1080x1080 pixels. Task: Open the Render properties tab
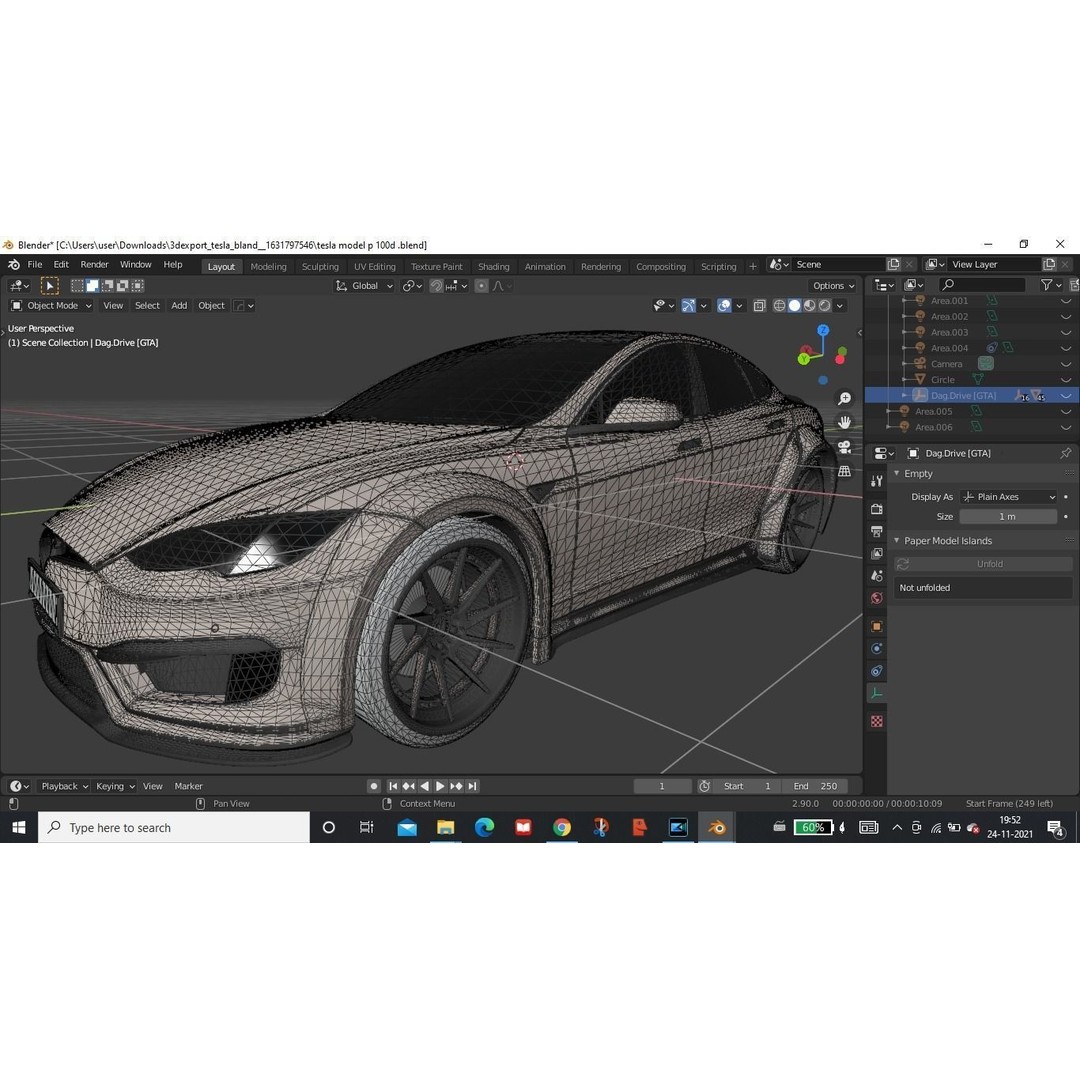(x=876, y=509)
